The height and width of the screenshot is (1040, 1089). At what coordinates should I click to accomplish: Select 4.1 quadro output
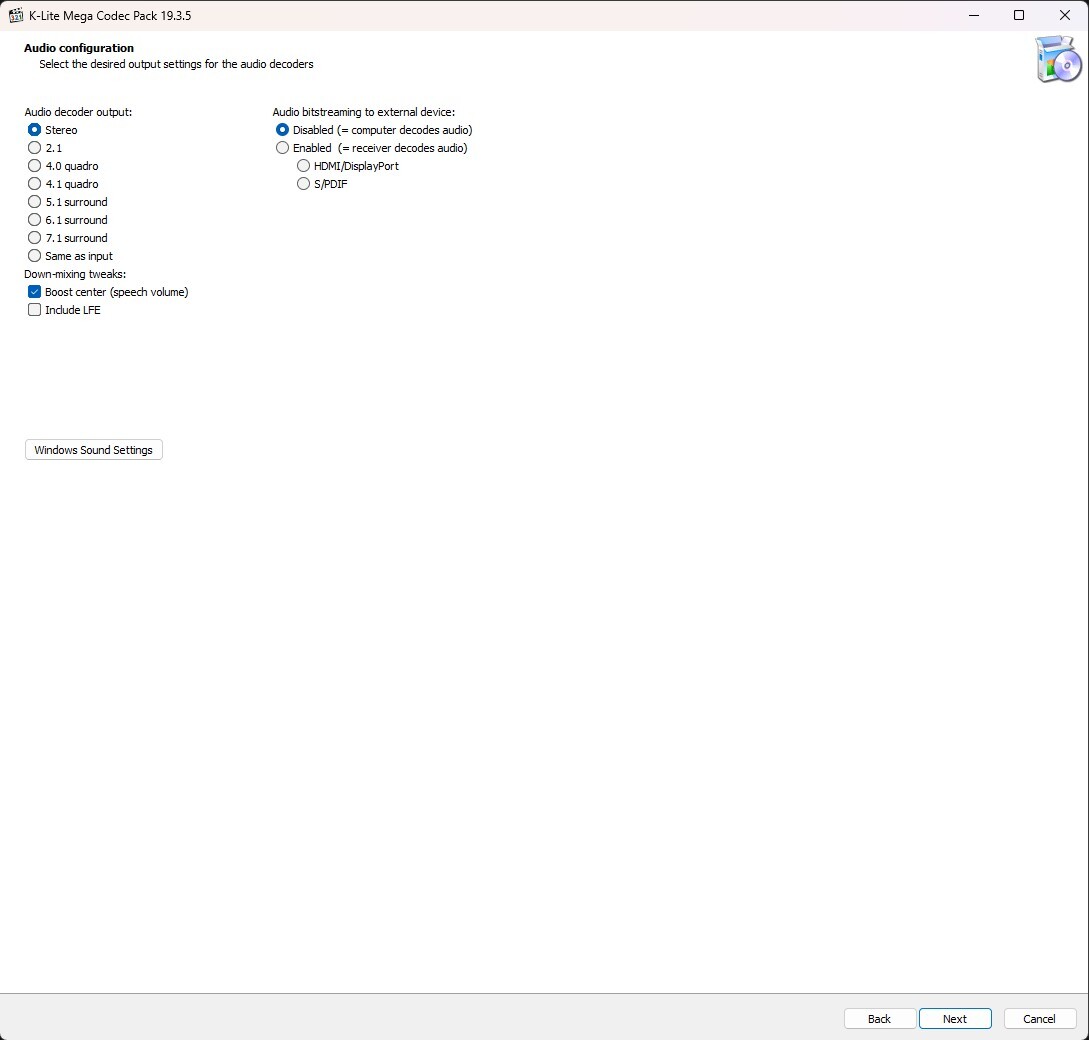(35, 184)
